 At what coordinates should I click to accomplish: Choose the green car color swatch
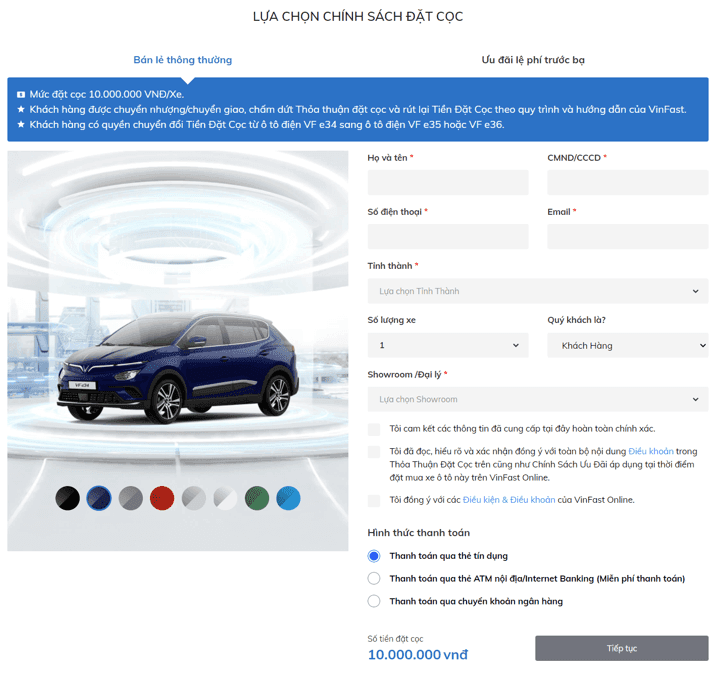point(257,498)
